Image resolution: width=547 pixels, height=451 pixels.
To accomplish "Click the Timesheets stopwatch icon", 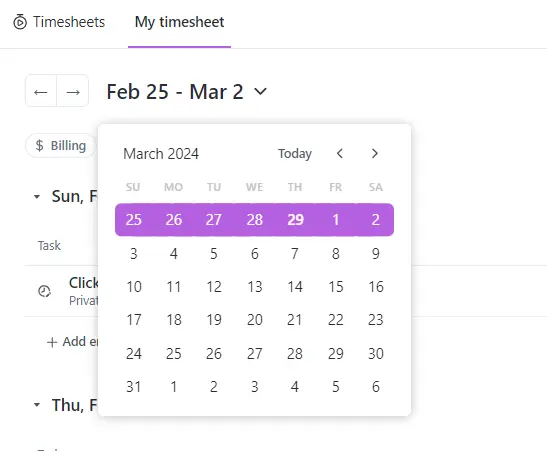I will point(20,22).
